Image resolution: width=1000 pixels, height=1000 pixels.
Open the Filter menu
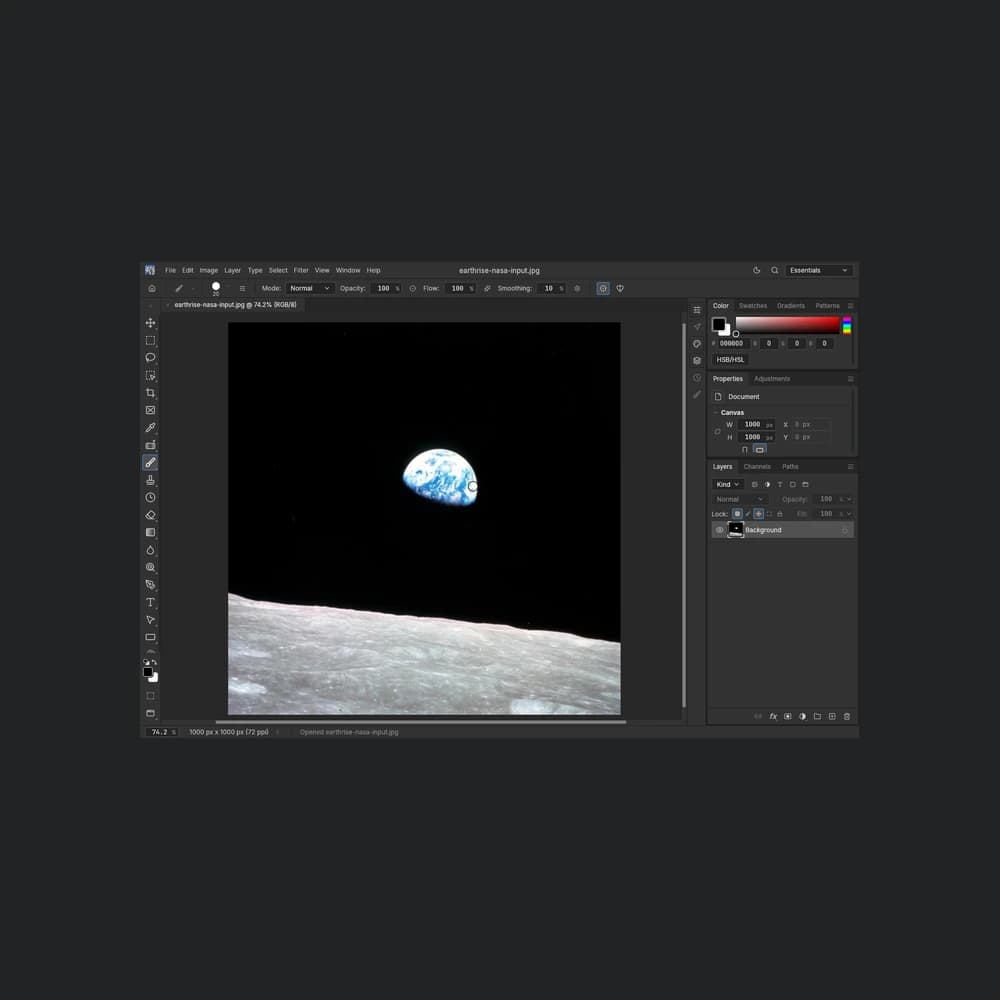click(301, 270)
